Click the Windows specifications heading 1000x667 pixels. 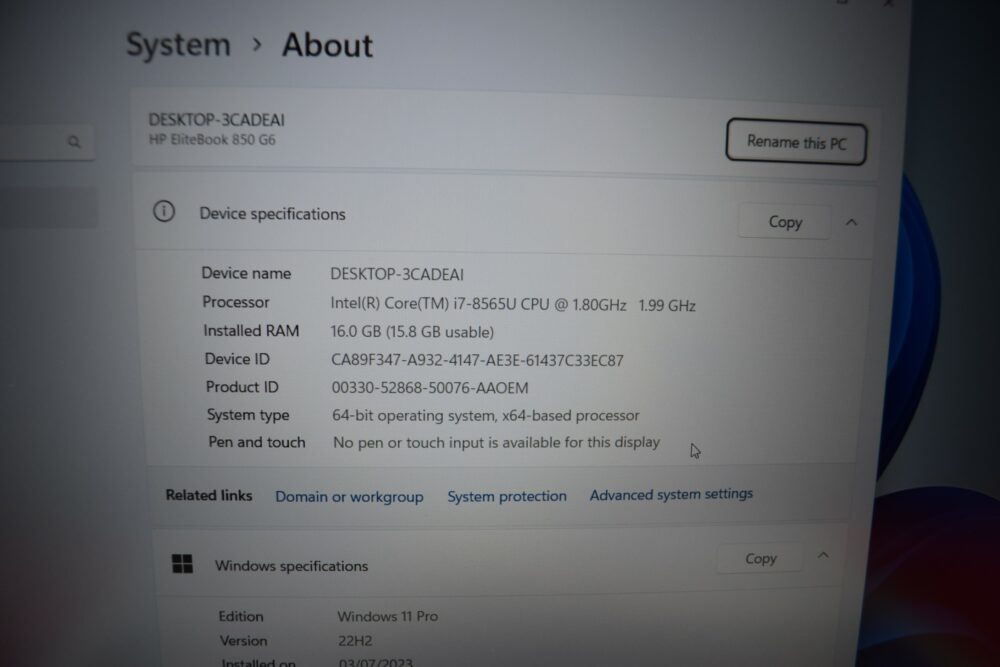291,566
